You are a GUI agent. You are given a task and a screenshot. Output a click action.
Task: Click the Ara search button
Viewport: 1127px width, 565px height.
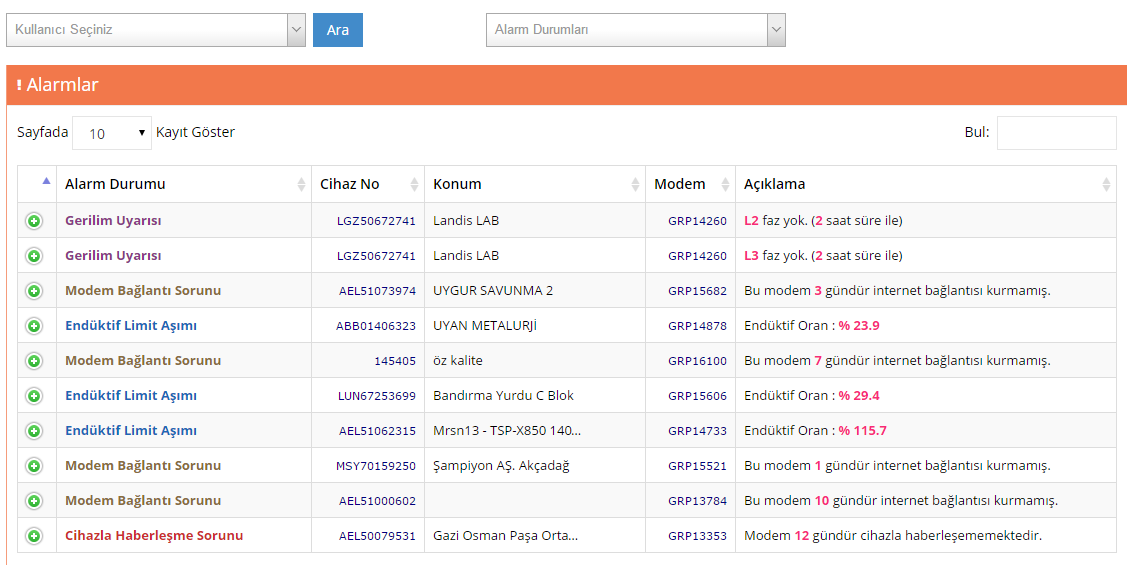tap(338, 30)
